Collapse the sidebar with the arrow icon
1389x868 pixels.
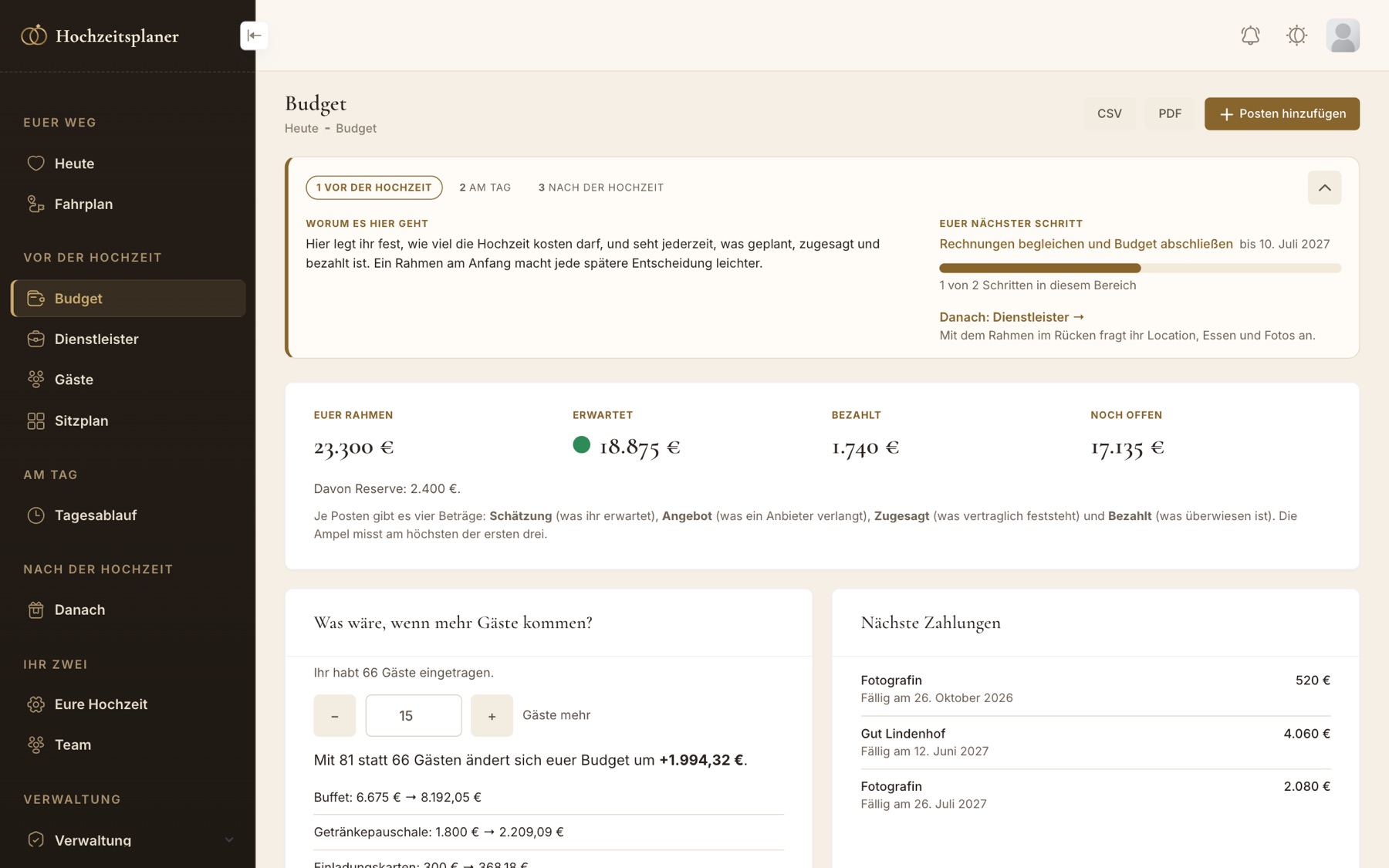click(x=254, y=35)
